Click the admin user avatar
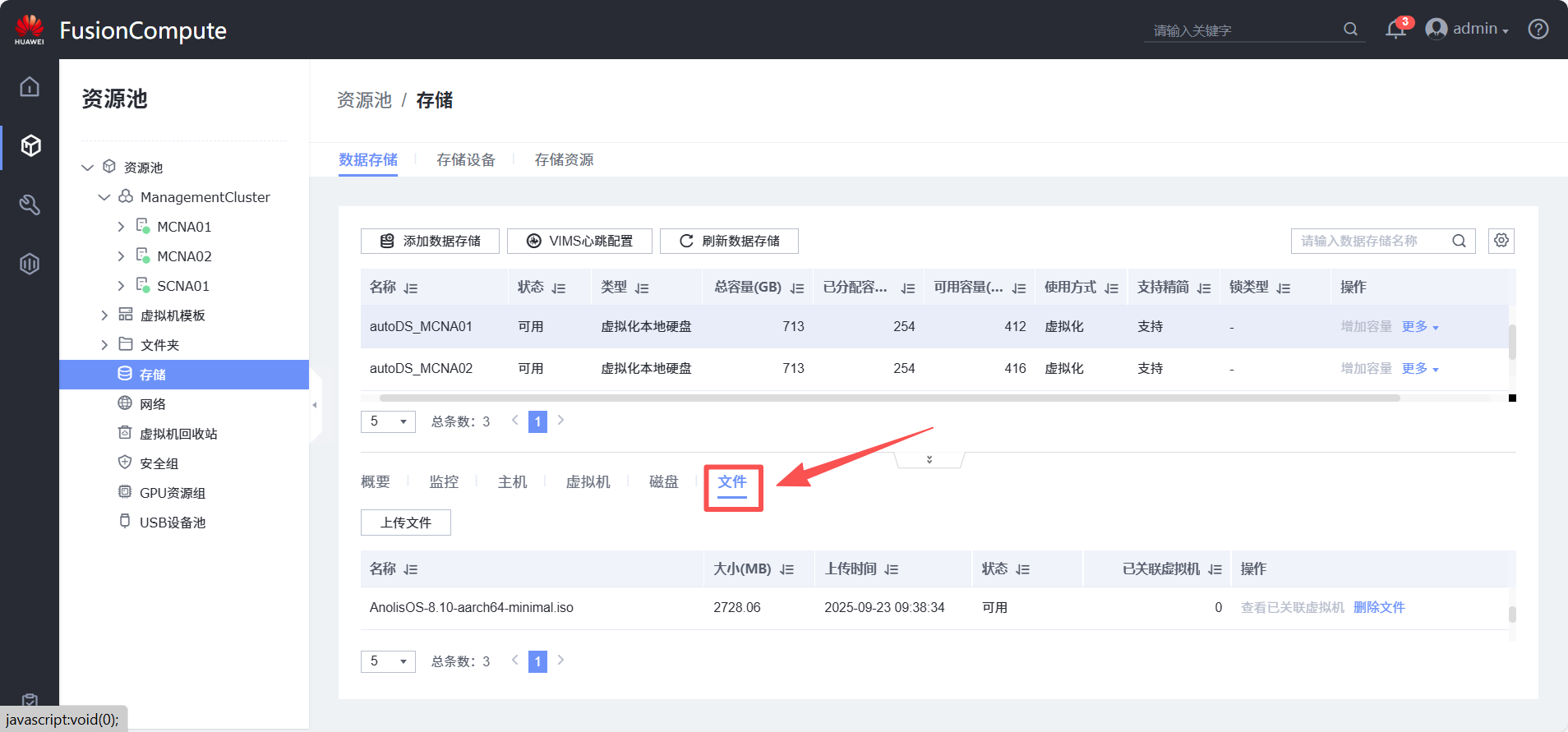1568x732 pixels. [x=1436, y=29]
